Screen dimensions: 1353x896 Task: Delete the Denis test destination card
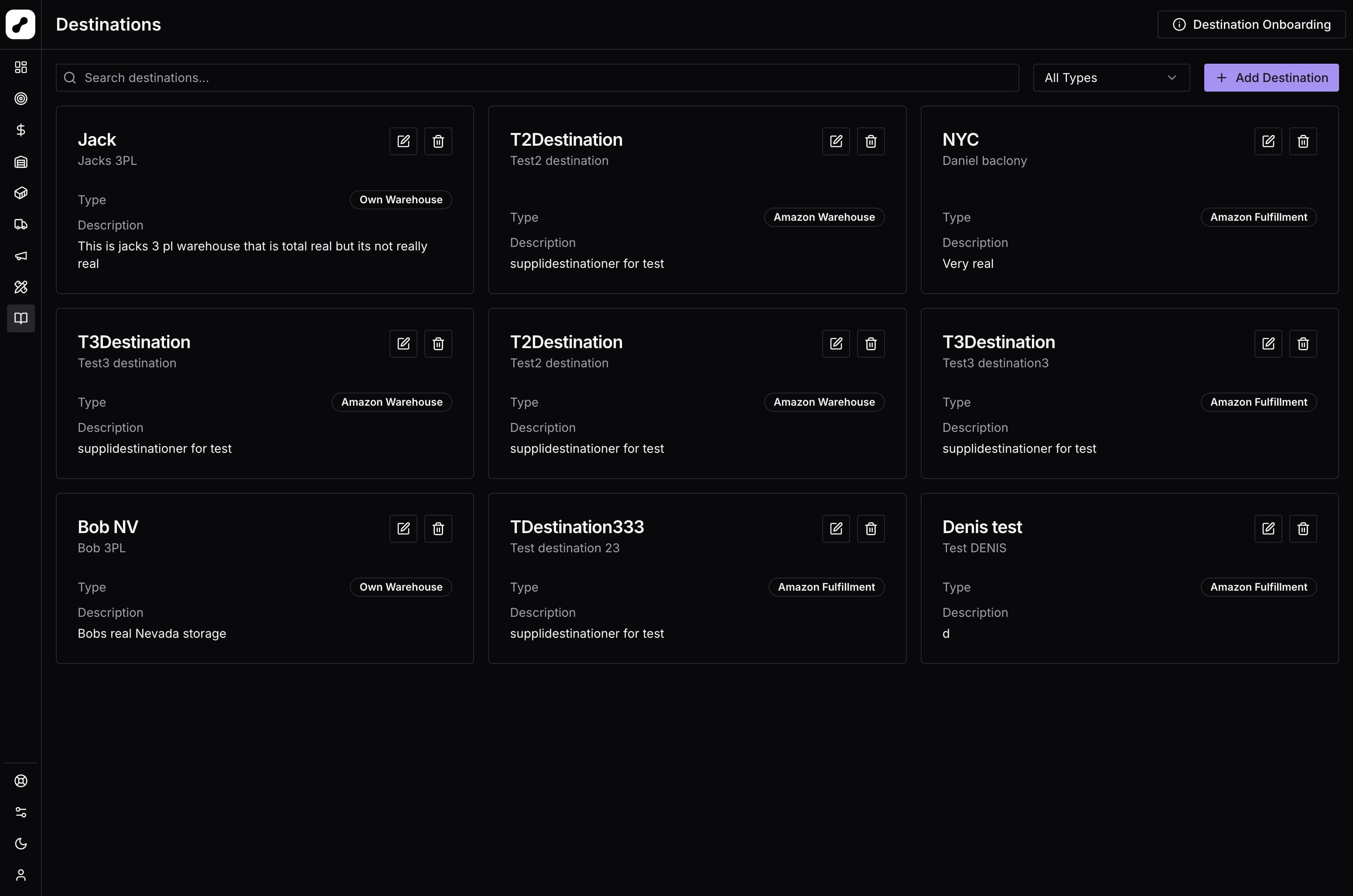(x=1303, y=529)
